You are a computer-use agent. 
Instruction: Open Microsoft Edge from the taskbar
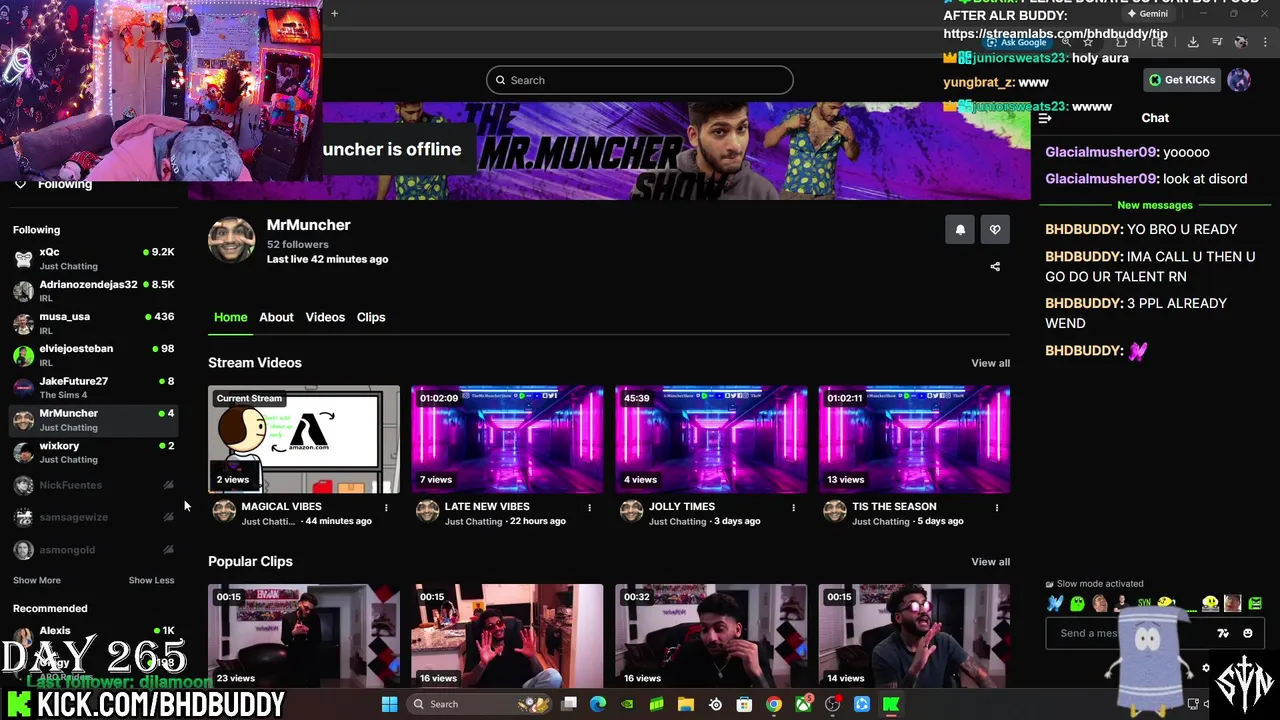(598, 704)
